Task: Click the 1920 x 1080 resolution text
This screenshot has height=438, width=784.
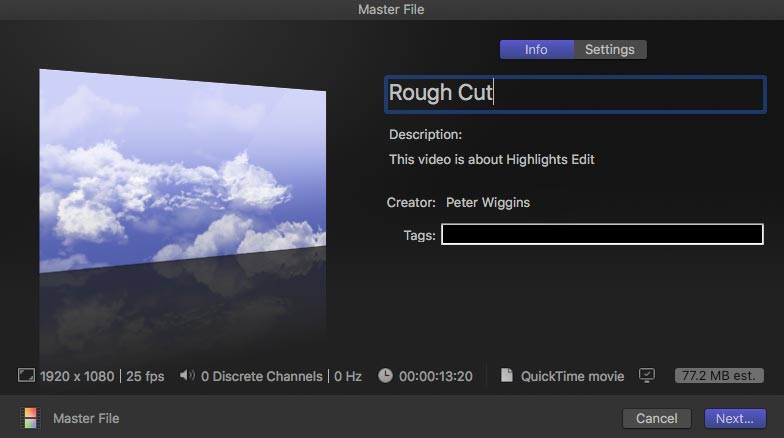Action: [x=77, y=376]
